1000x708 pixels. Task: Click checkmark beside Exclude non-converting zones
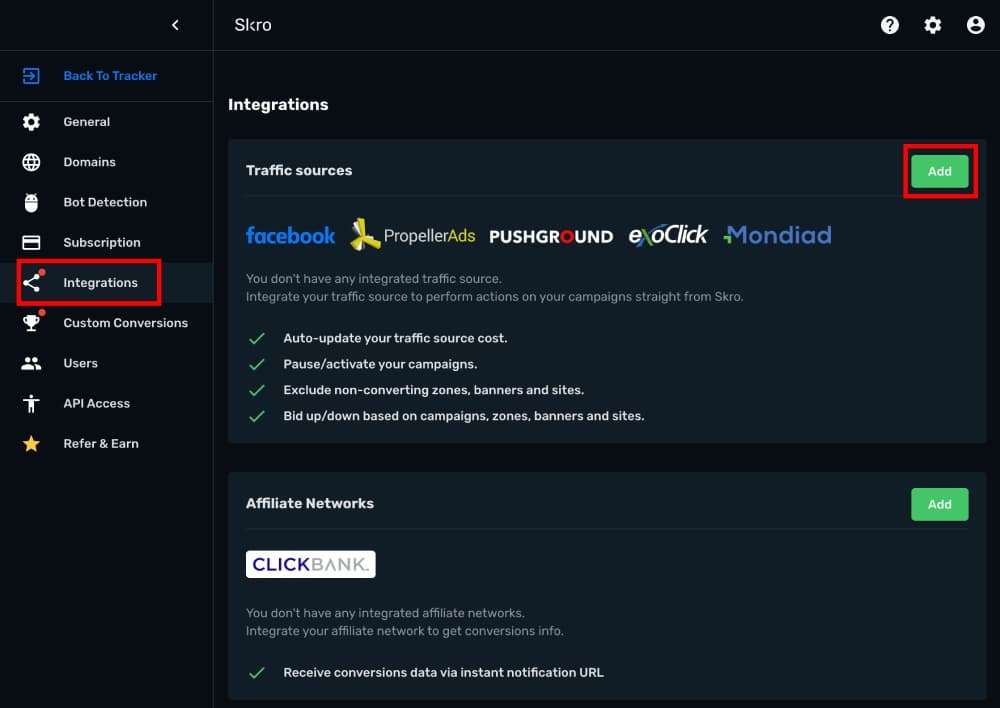(256, 390)
